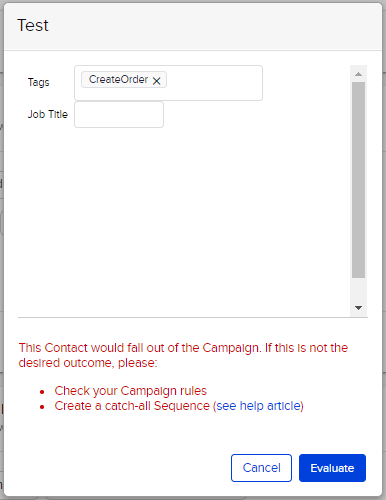The width and height of the screenshot is (386, 500).
Task: Click Create a catch-all Sequence text
Action: pos(132,406)
